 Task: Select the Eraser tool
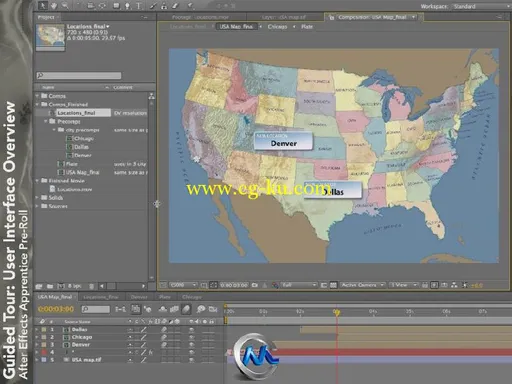pyautogui.click(x=175, y=5)
